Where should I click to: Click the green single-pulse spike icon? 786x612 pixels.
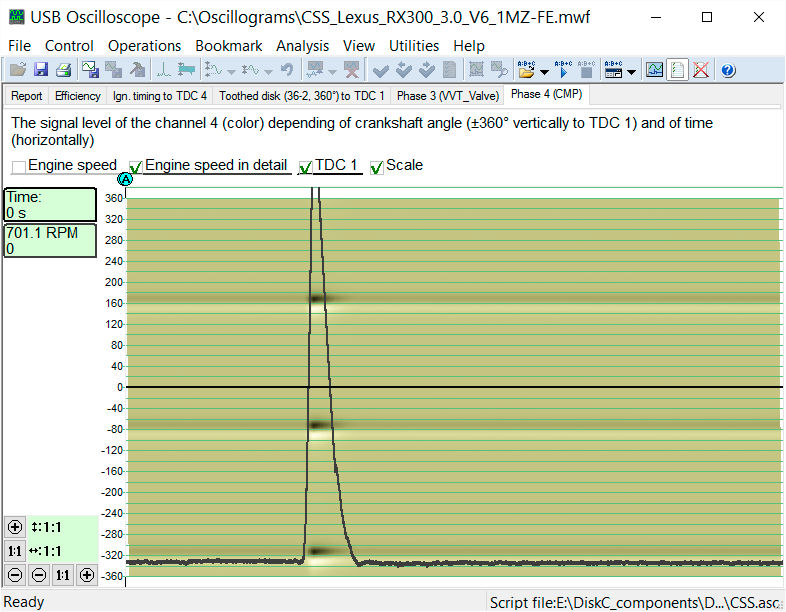click(x=163, y=70)
